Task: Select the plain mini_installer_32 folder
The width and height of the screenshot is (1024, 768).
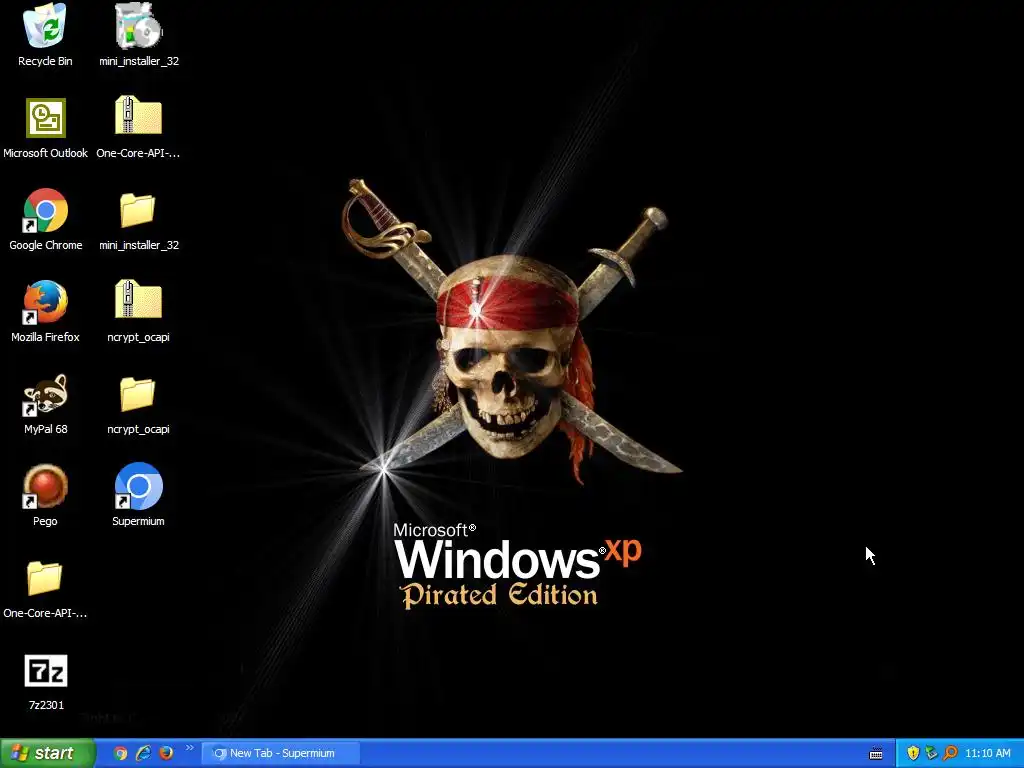Action: tap(138, 210)
